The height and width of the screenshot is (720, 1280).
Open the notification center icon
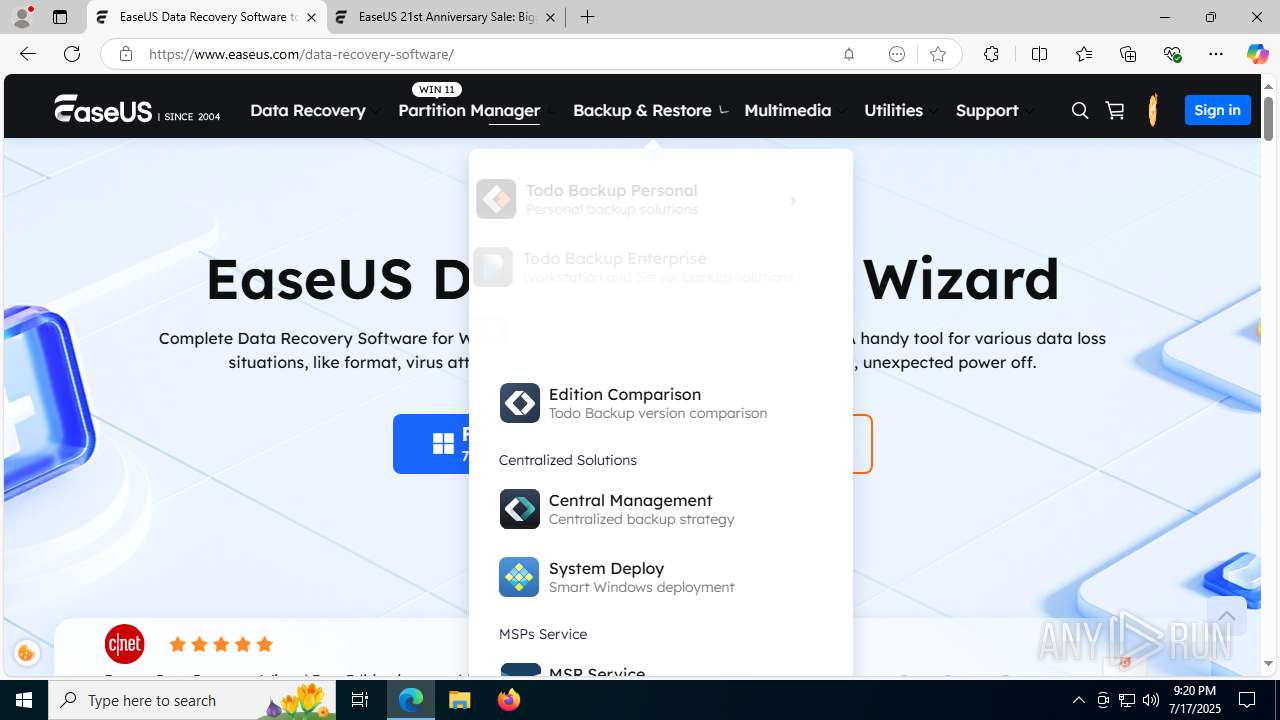click(x=1247, y=700)
